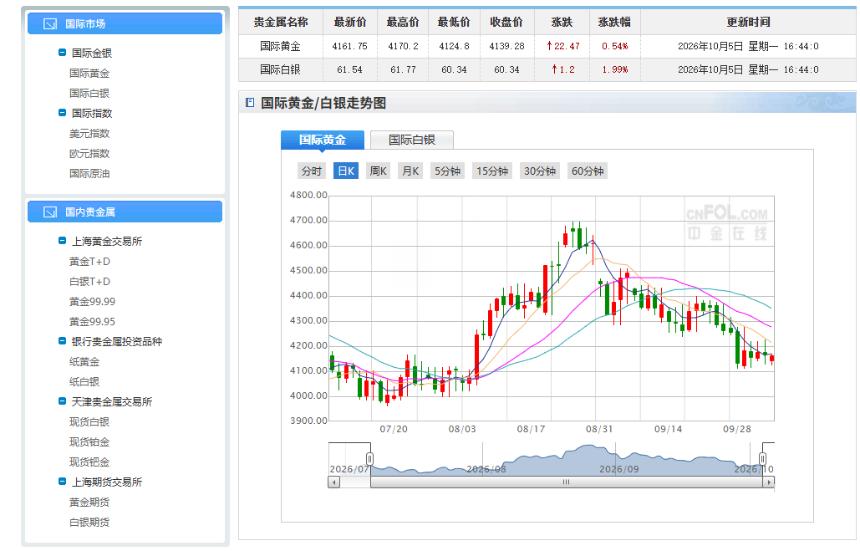
Task: Open 黄金T+D link
Action: 90,262
